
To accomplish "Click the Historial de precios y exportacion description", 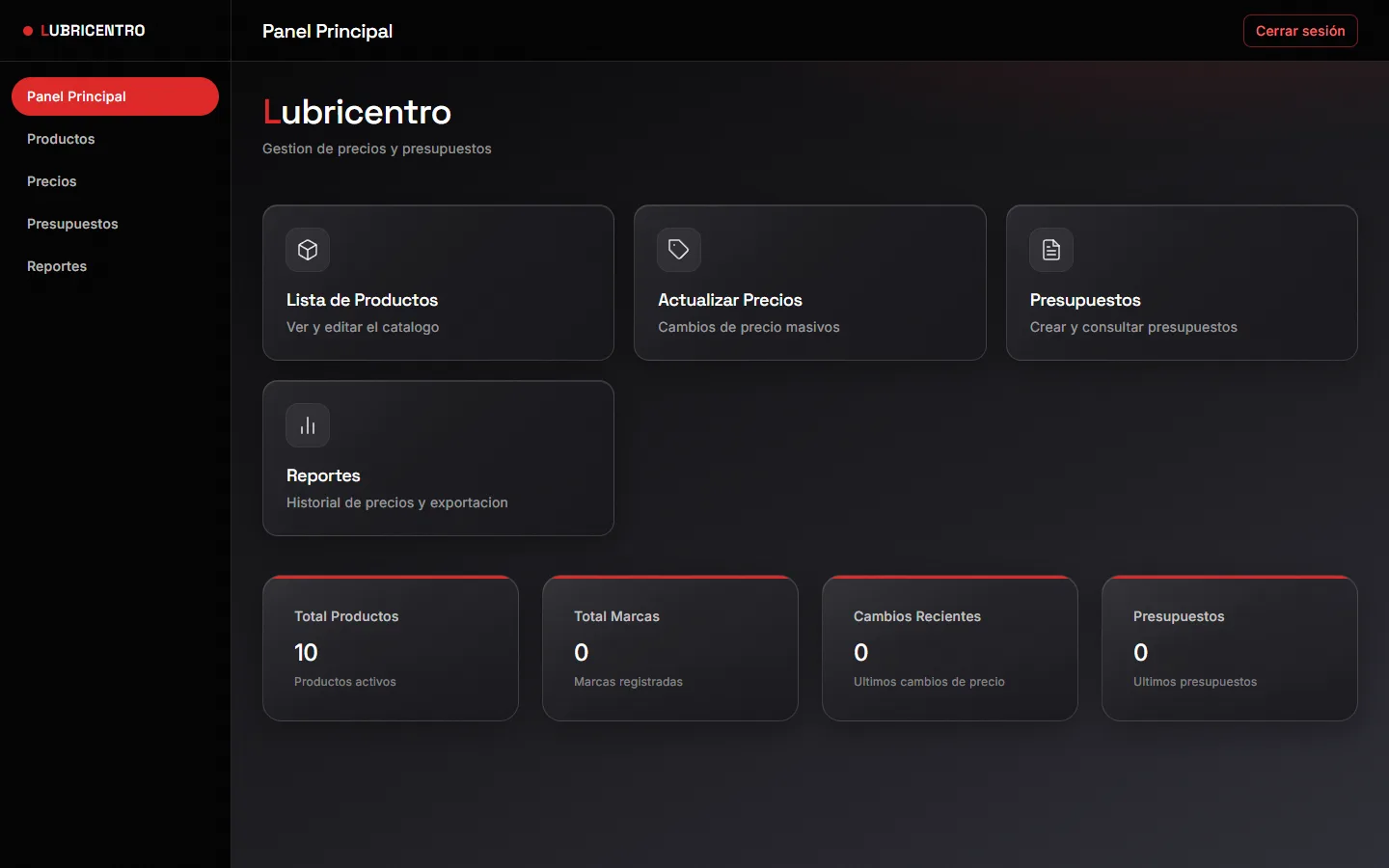I will tap(397, 502).
